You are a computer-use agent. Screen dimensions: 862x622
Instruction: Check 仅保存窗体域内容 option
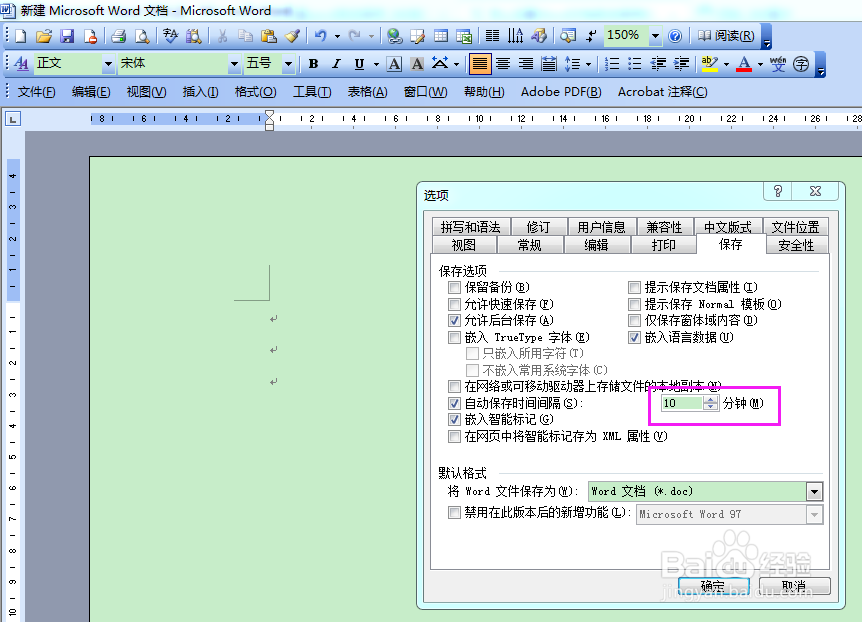tap(634, 320)
